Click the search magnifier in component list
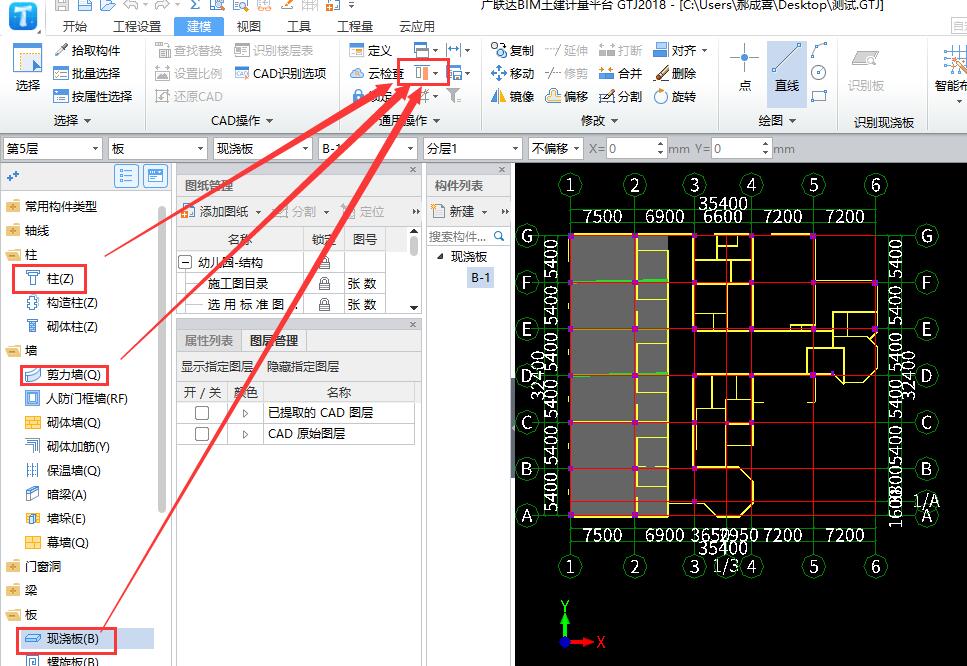 pyautogui.click(x=499, y=236)
